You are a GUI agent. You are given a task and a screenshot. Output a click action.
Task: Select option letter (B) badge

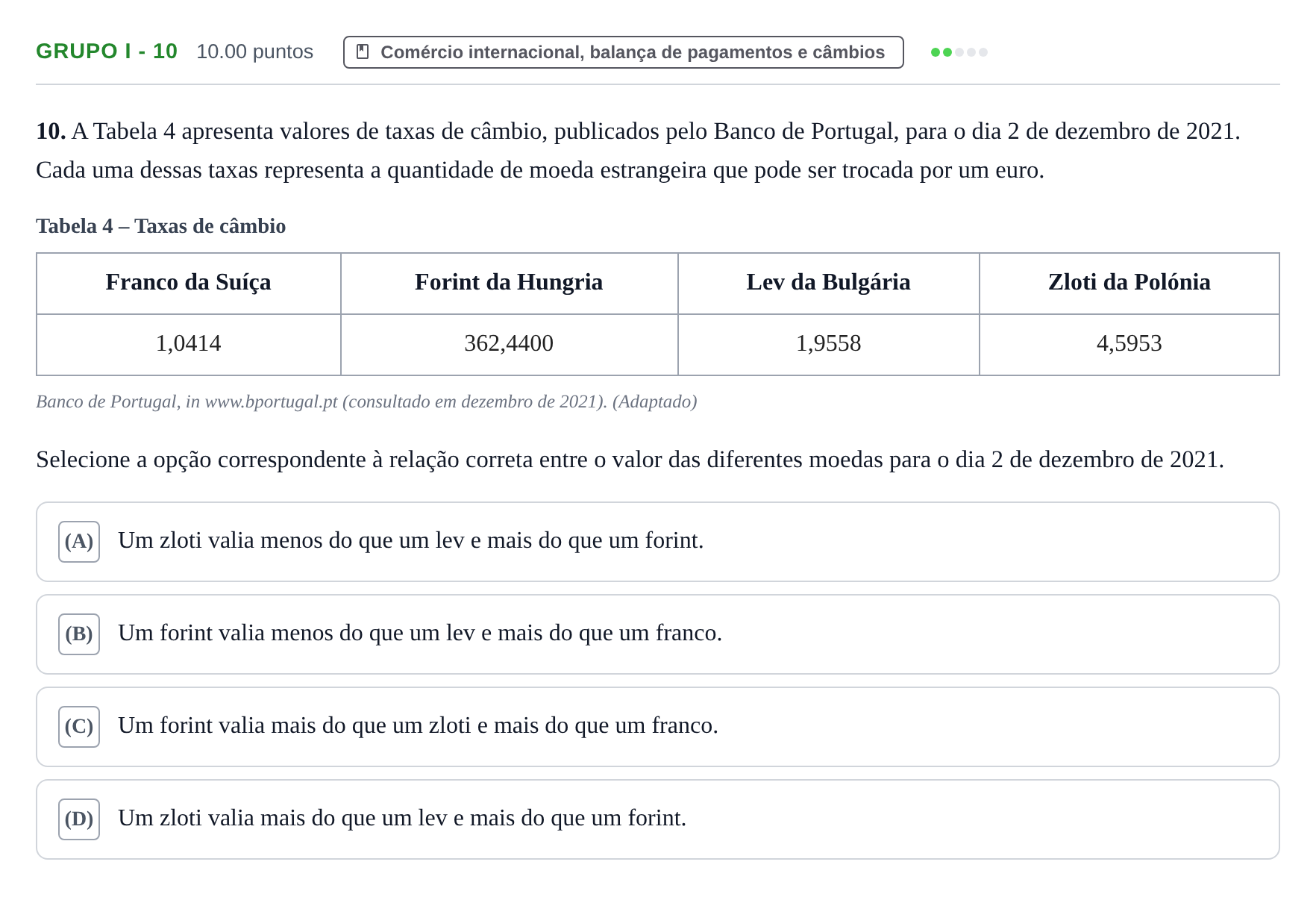tap(79, 634)
